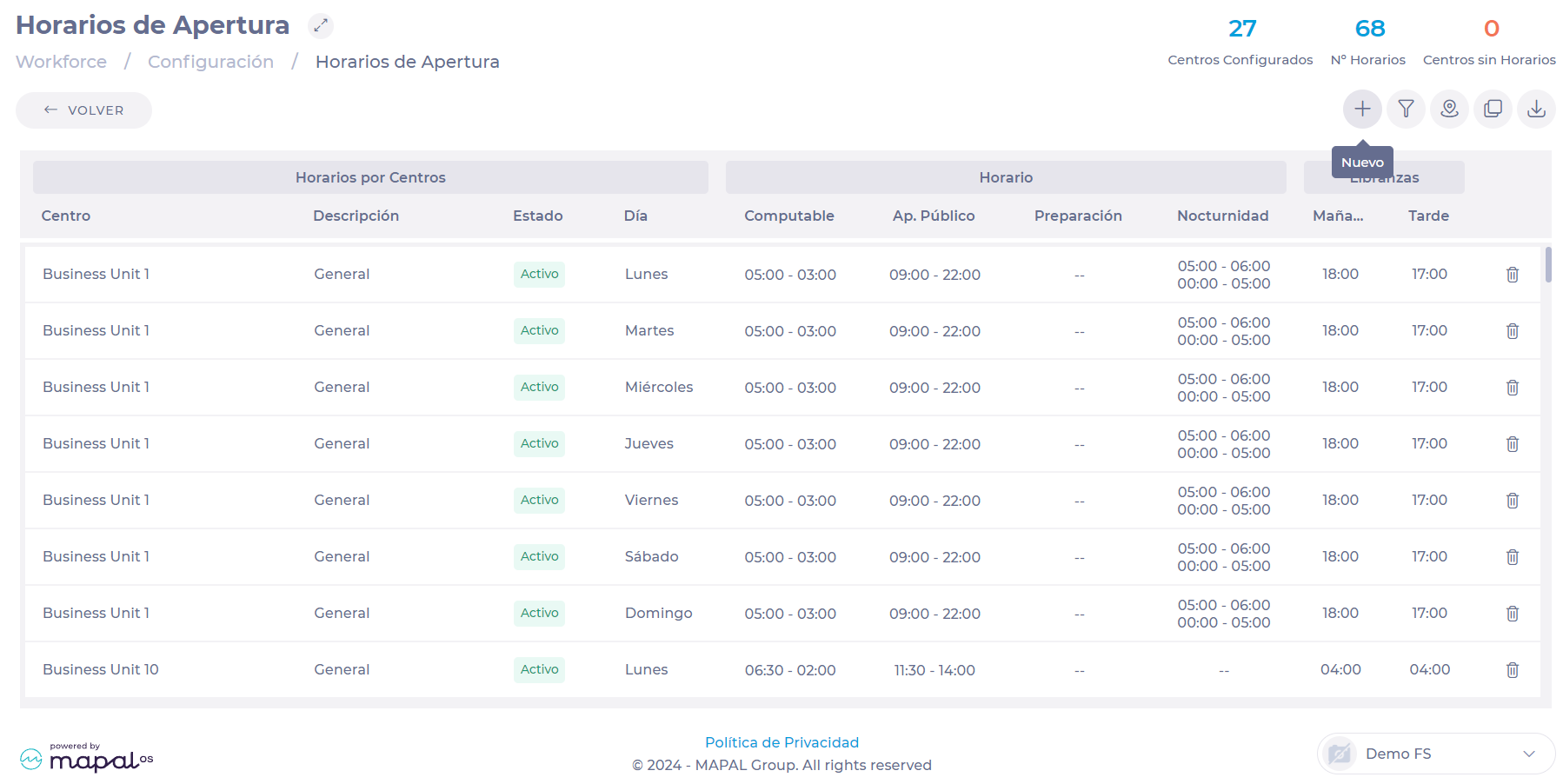The width and height of the screenshot is (1563, 784).
Task: Click the Estado column header
Action: [537, 216]
